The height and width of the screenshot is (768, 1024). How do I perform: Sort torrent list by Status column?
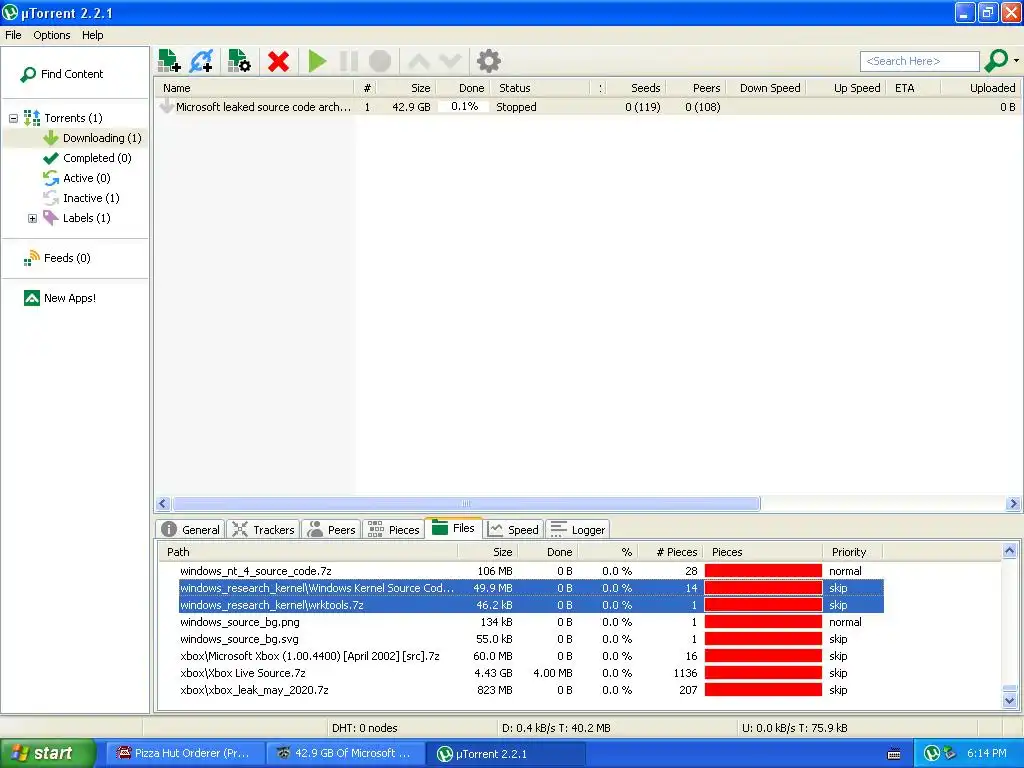click(x=540, y=88)
